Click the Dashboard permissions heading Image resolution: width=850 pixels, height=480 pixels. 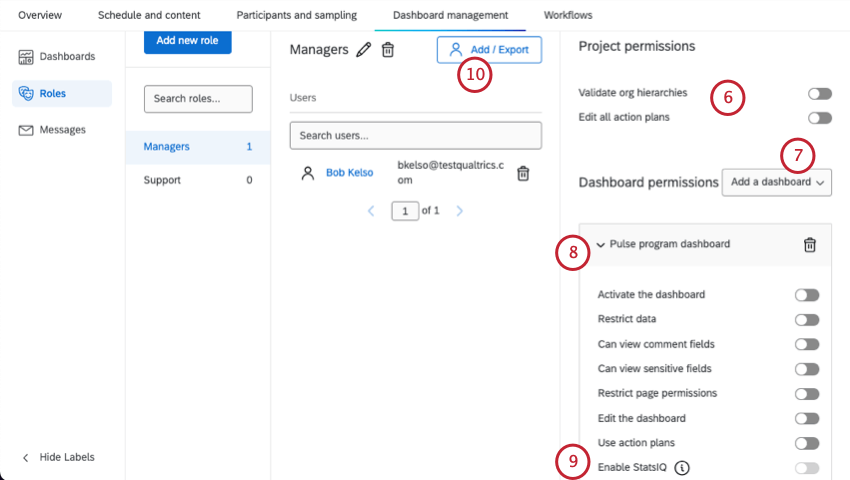point(648,182)
